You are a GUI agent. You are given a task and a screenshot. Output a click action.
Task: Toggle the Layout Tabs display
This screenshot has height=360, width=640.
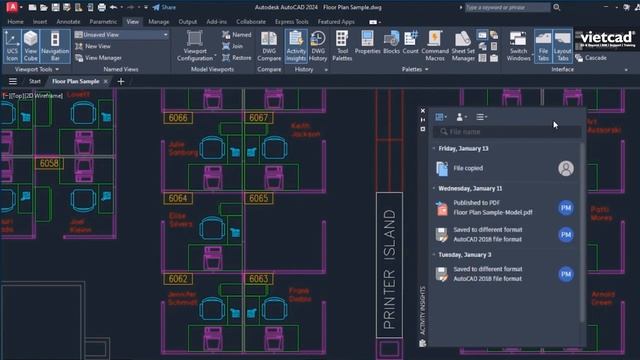tap(562, 46)
